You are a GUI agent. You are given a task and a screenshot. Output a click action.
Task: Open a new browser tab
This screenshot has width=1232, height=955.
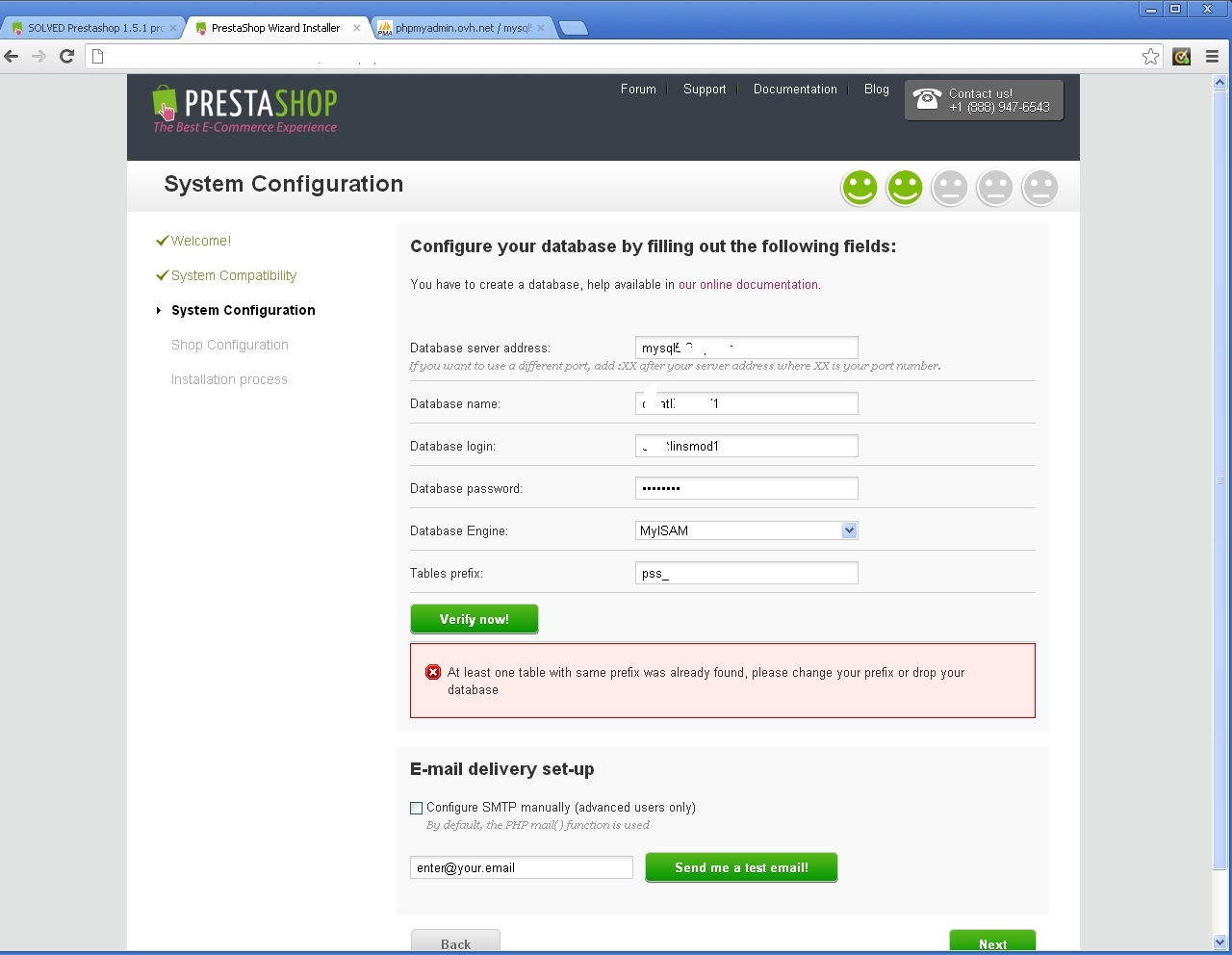tap(574, 28)
